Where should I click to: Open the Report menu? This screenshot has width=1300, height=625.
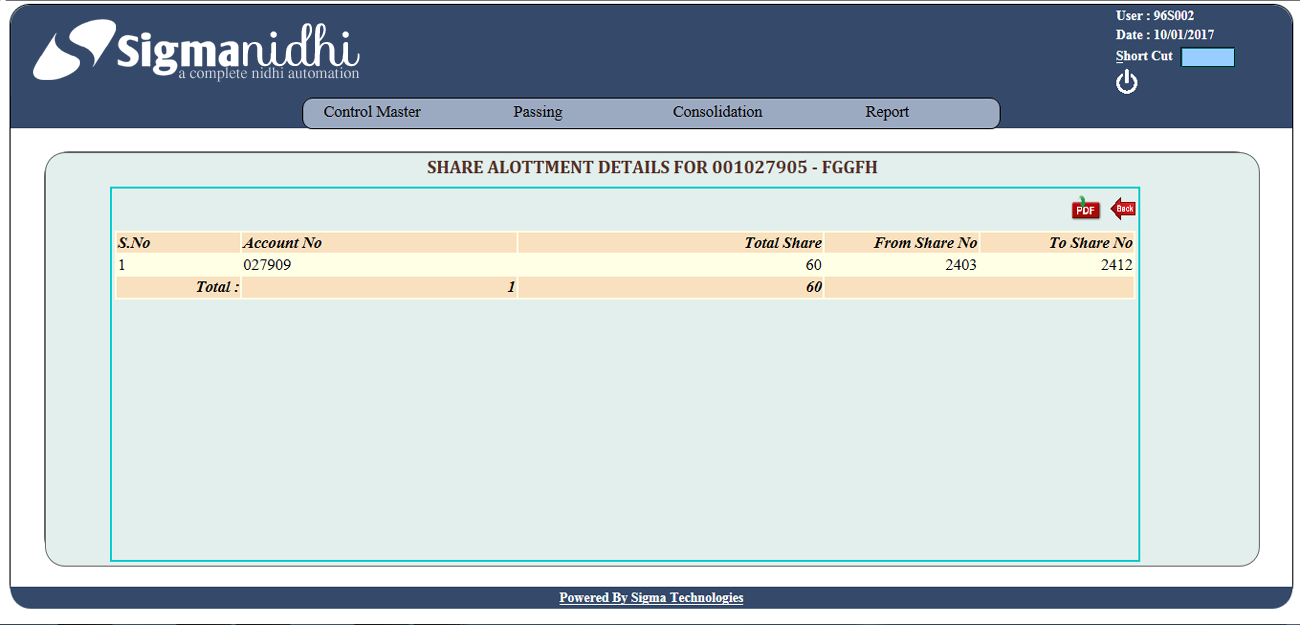click(887, 112)
